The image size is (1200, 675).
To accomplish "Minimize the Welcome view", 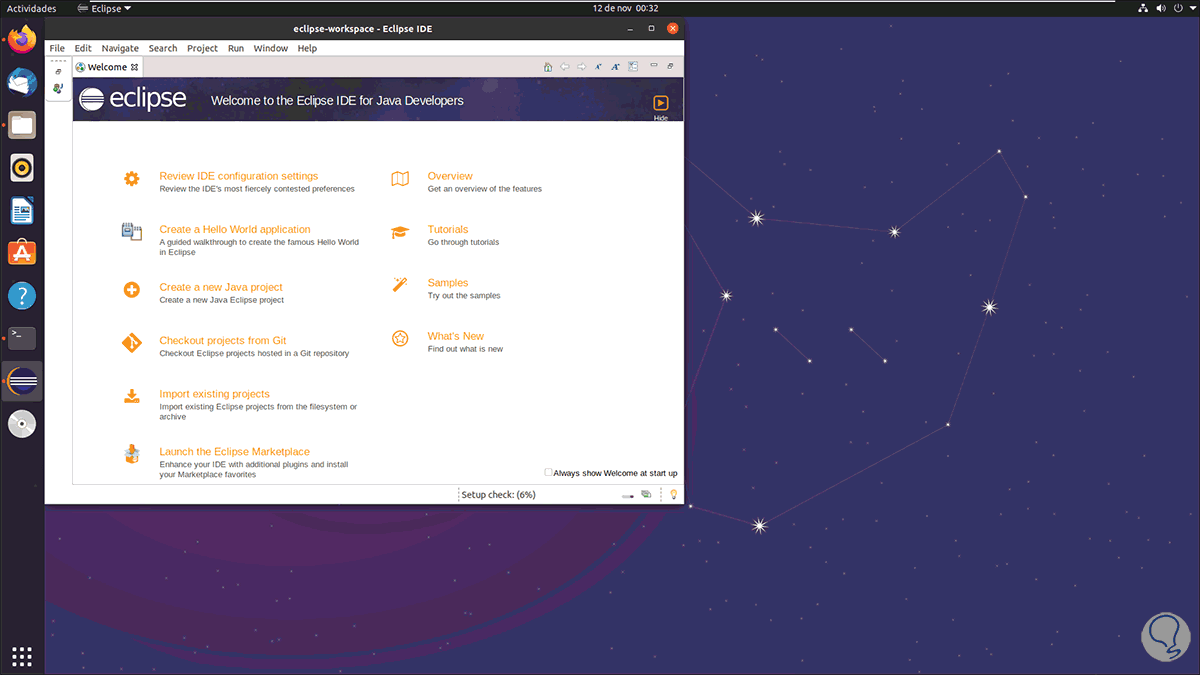I will click(654, 66).
